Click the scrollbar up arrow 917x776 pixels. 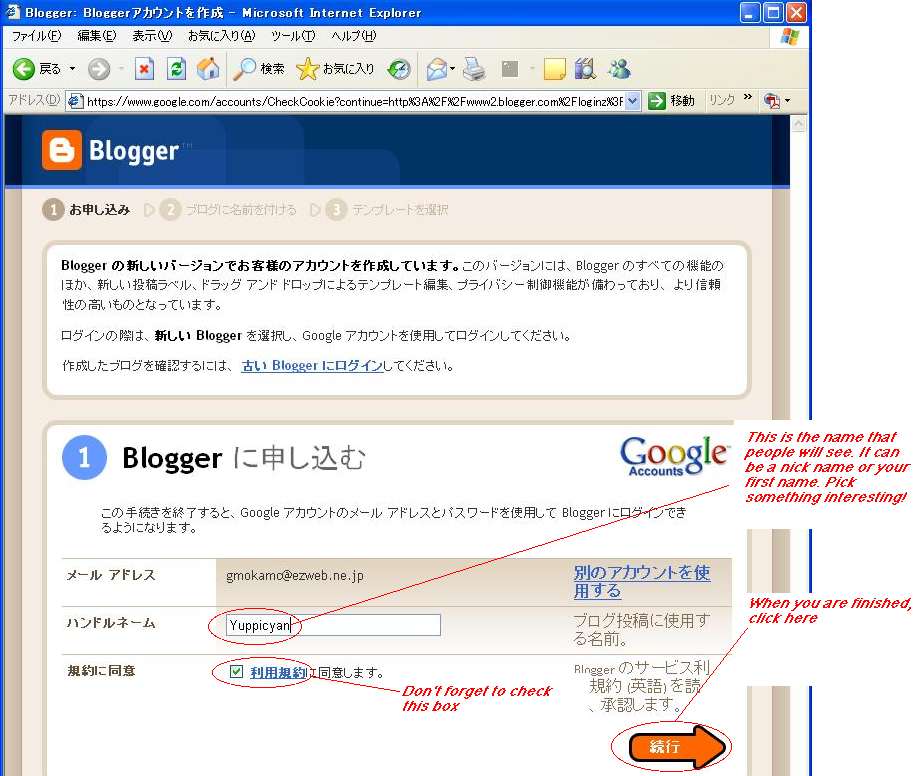[x=798, y=123]
